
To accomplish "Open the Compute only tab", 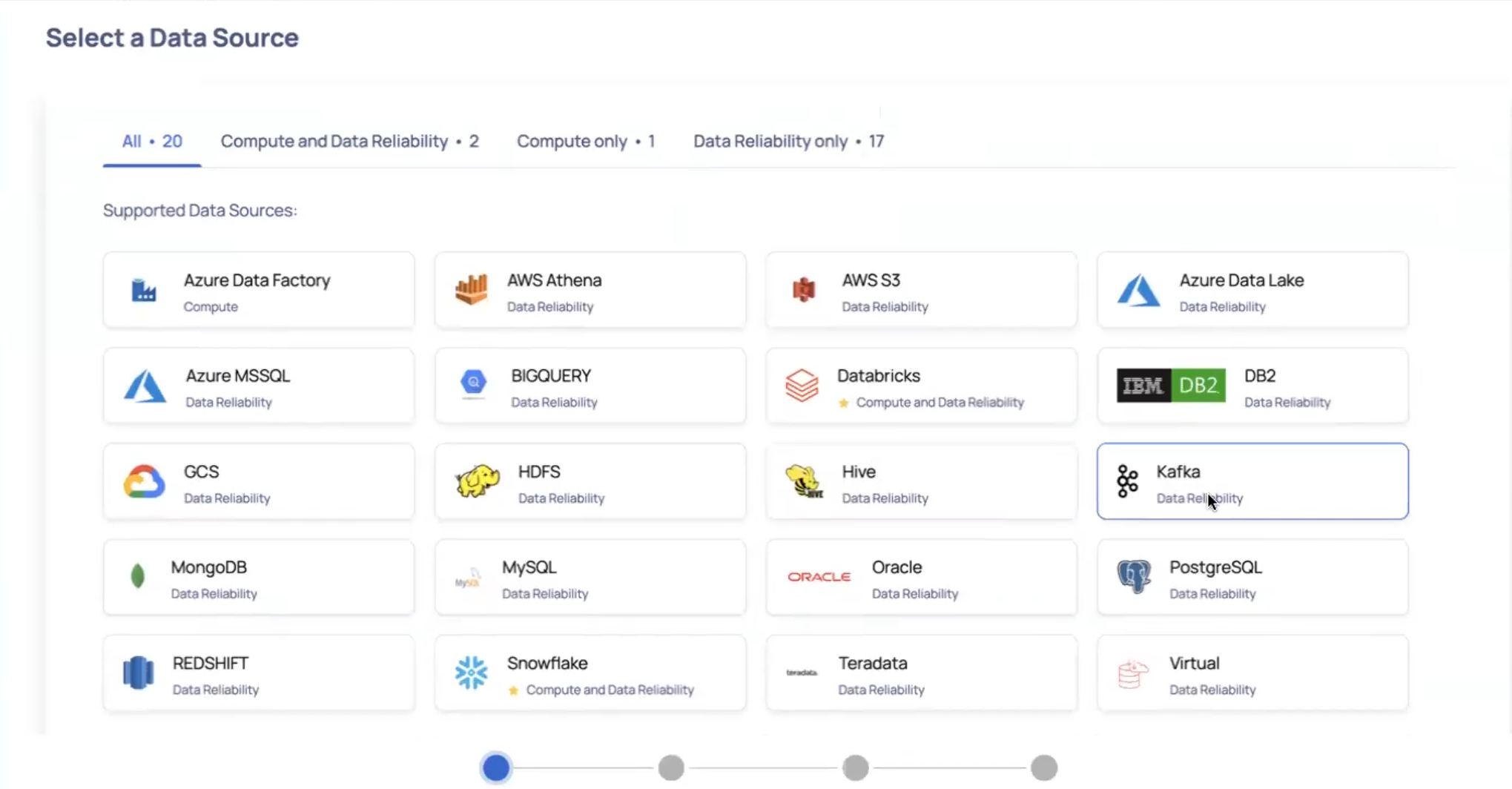I will [586, 141].
